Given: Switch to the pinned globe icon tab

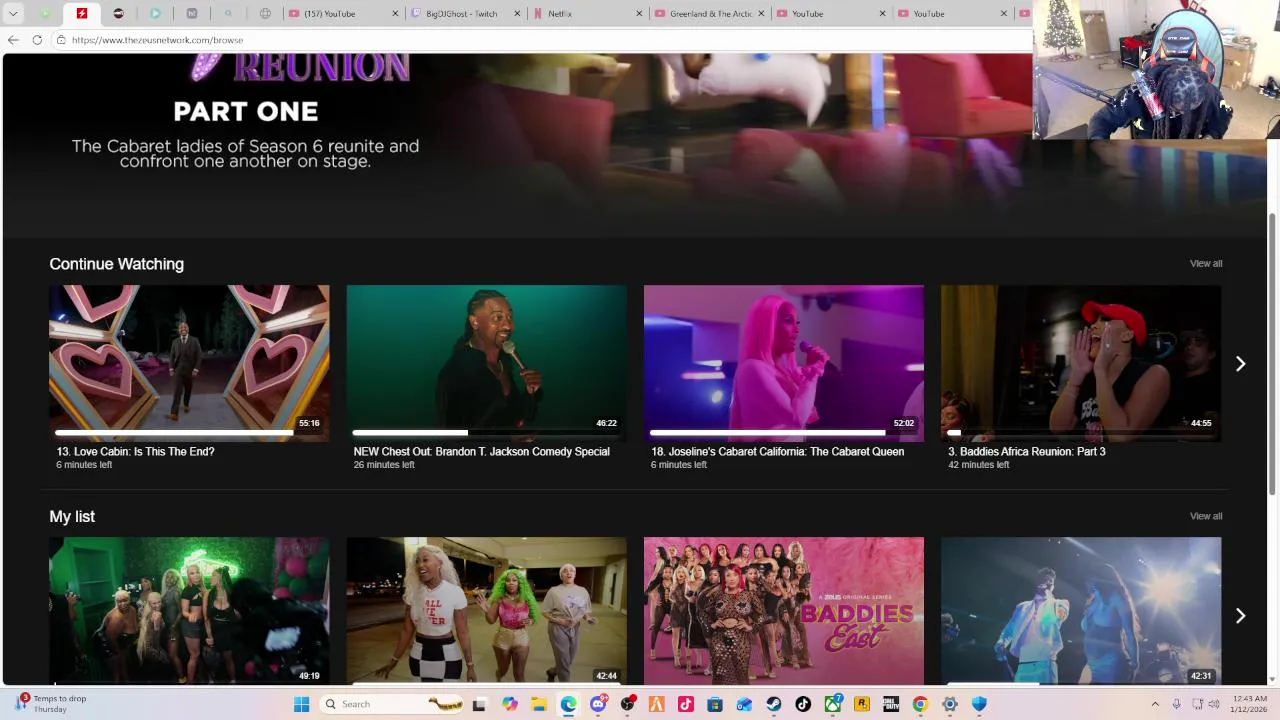Looking at the screenshot, I should coord(265,14).
